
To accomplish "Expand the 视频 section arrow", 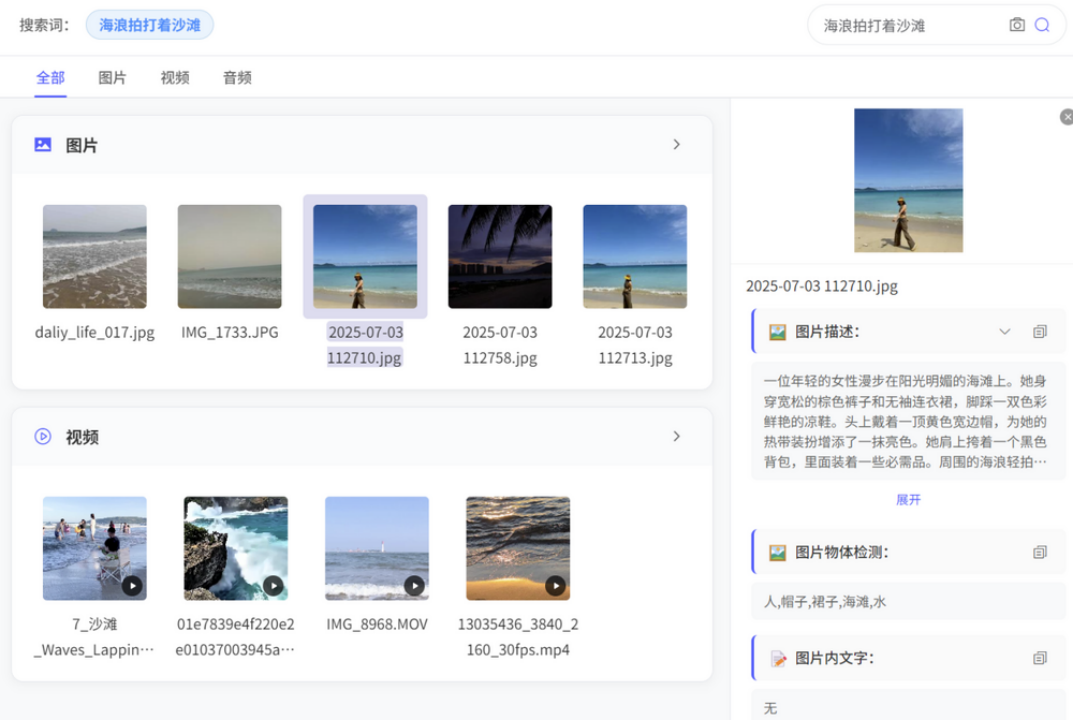I will 676,437.
